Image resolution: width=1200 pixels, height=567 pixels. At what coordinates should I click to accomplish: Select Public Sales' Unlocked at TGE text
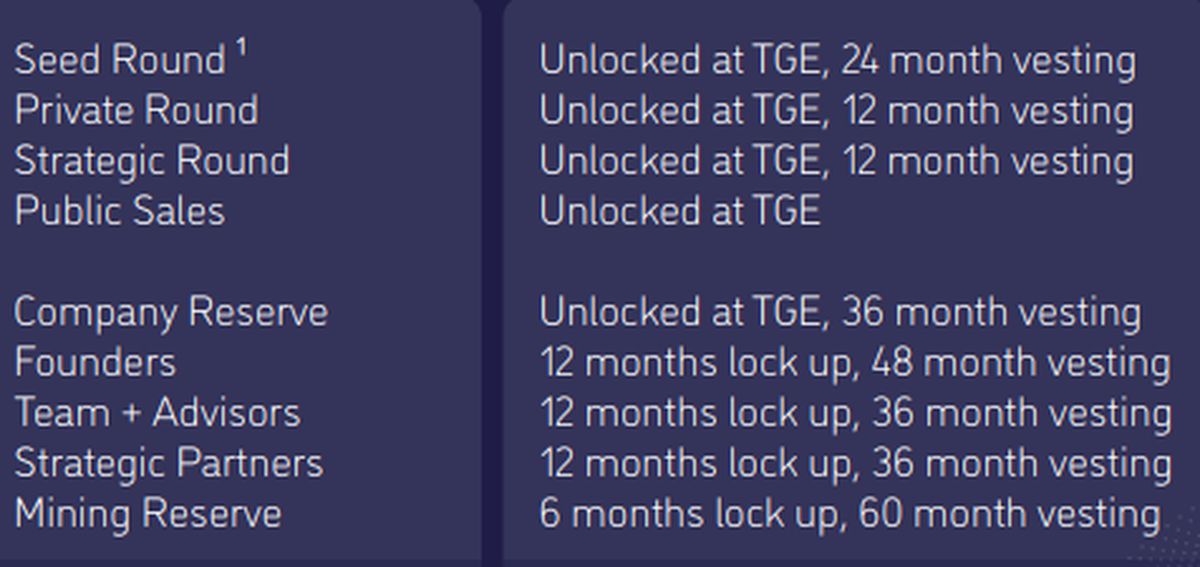click(680, 212)
